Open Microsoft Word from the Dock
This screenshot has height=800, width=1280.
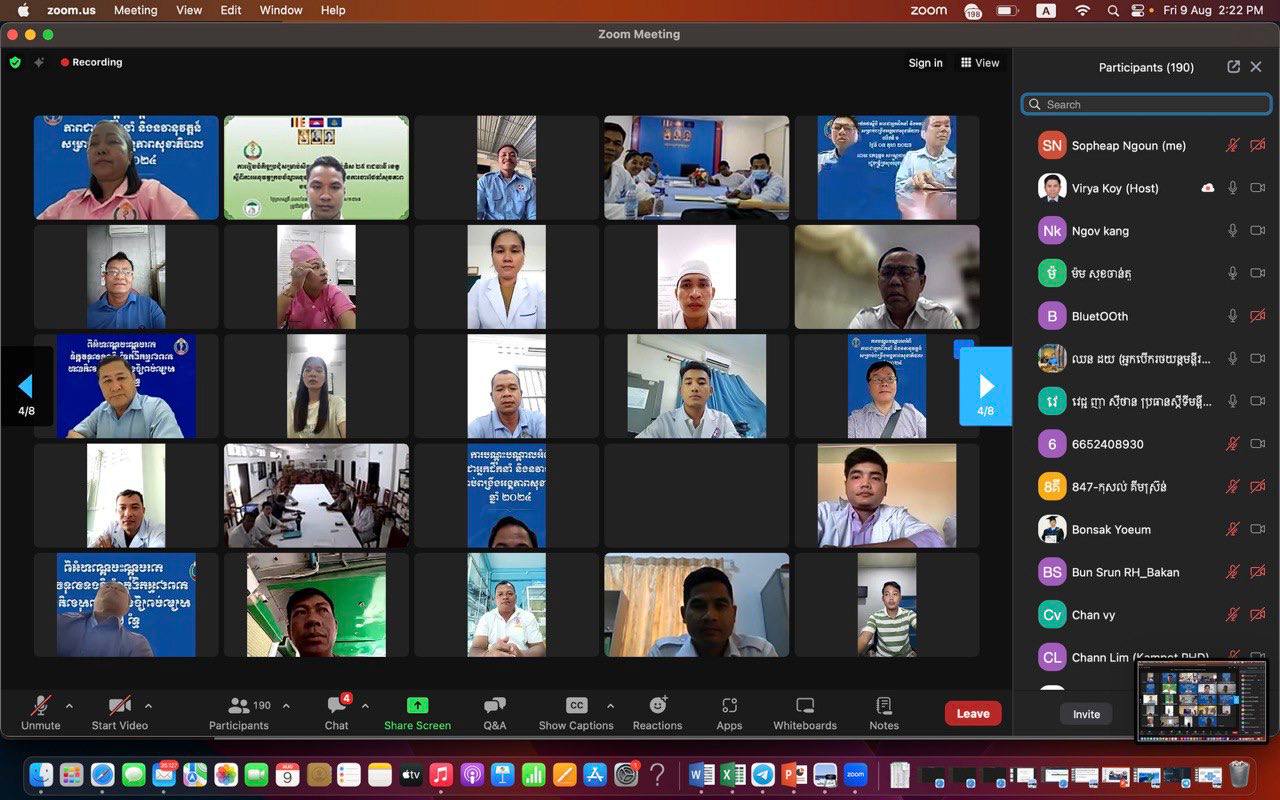701,774
